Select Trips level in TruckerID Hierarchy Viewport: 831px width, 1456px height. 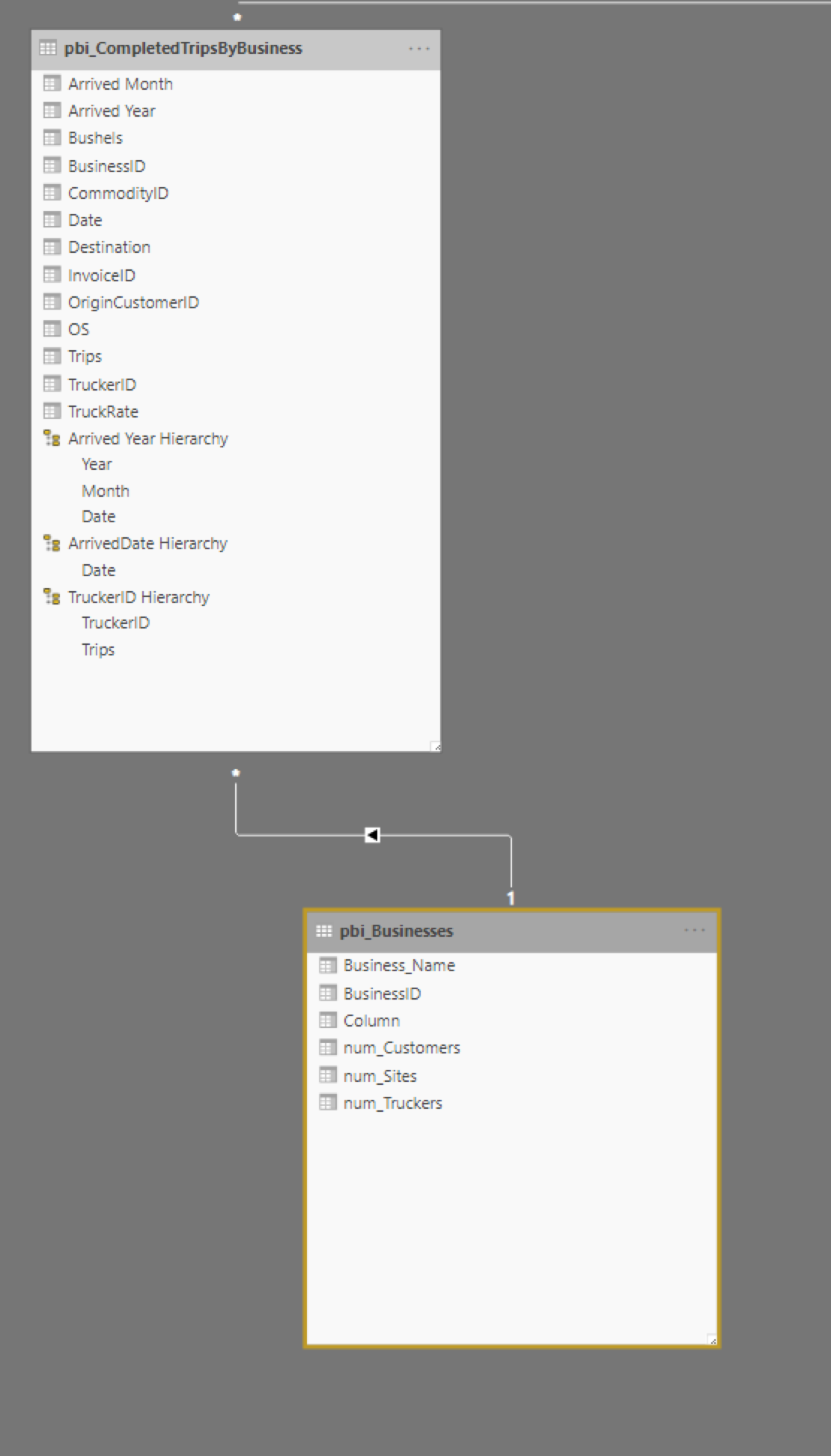click(x=98, y=649)
